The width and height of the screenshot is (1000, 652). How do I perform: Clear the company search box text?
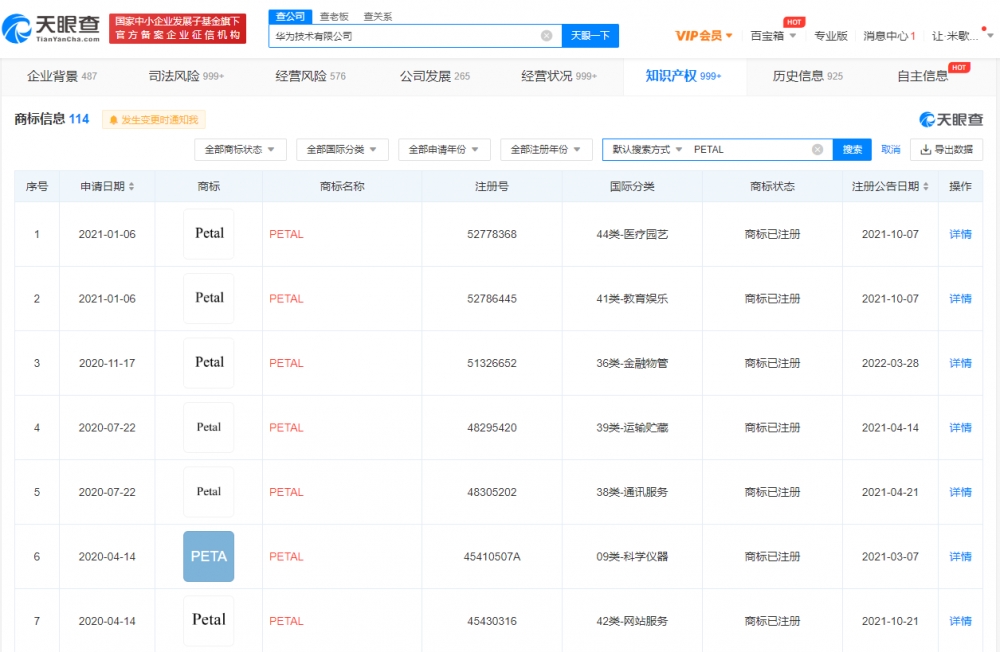tap(547, 36)
